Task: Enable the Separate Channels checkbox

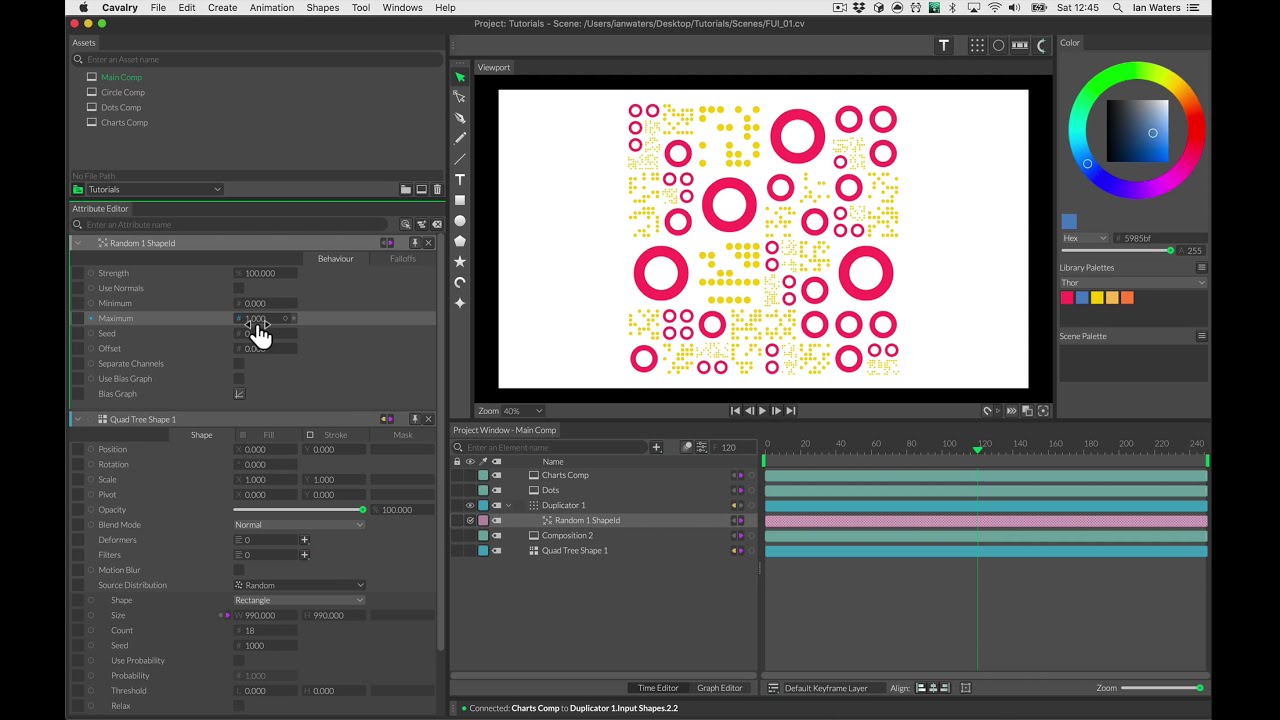Action: click(239, 364)
